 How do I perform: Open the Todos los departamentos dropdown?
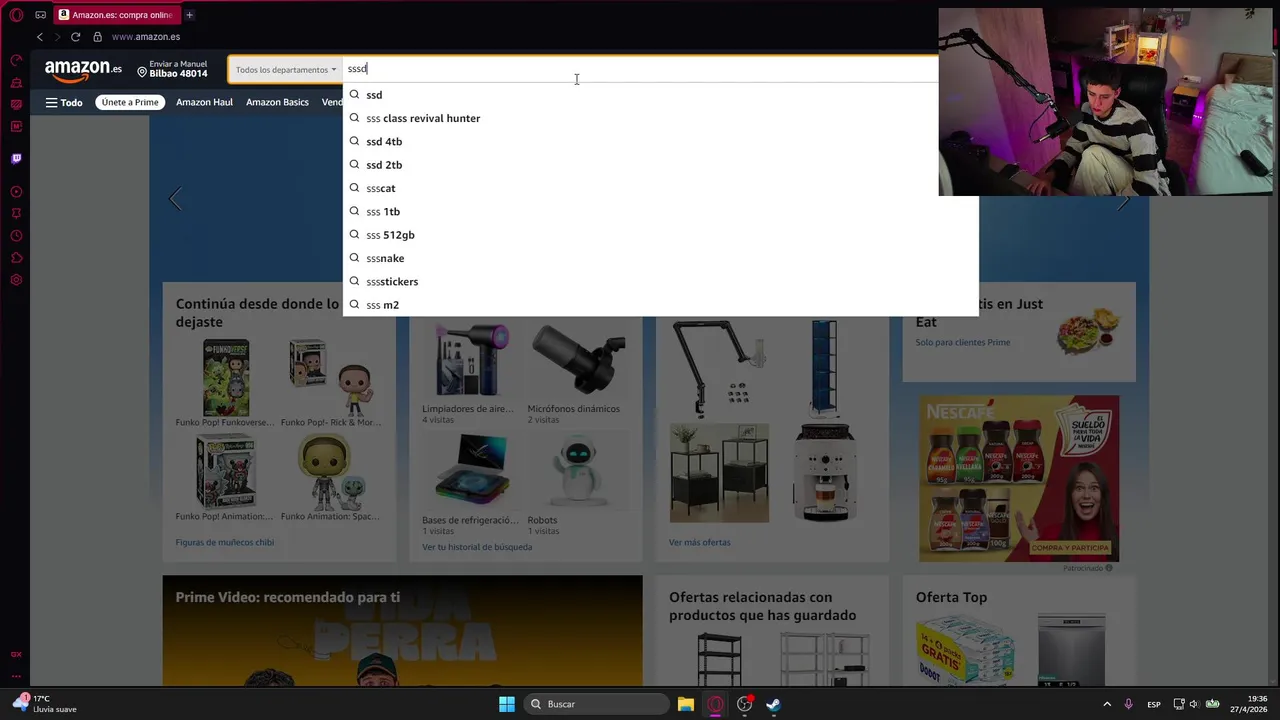click(x=285, y=69)
